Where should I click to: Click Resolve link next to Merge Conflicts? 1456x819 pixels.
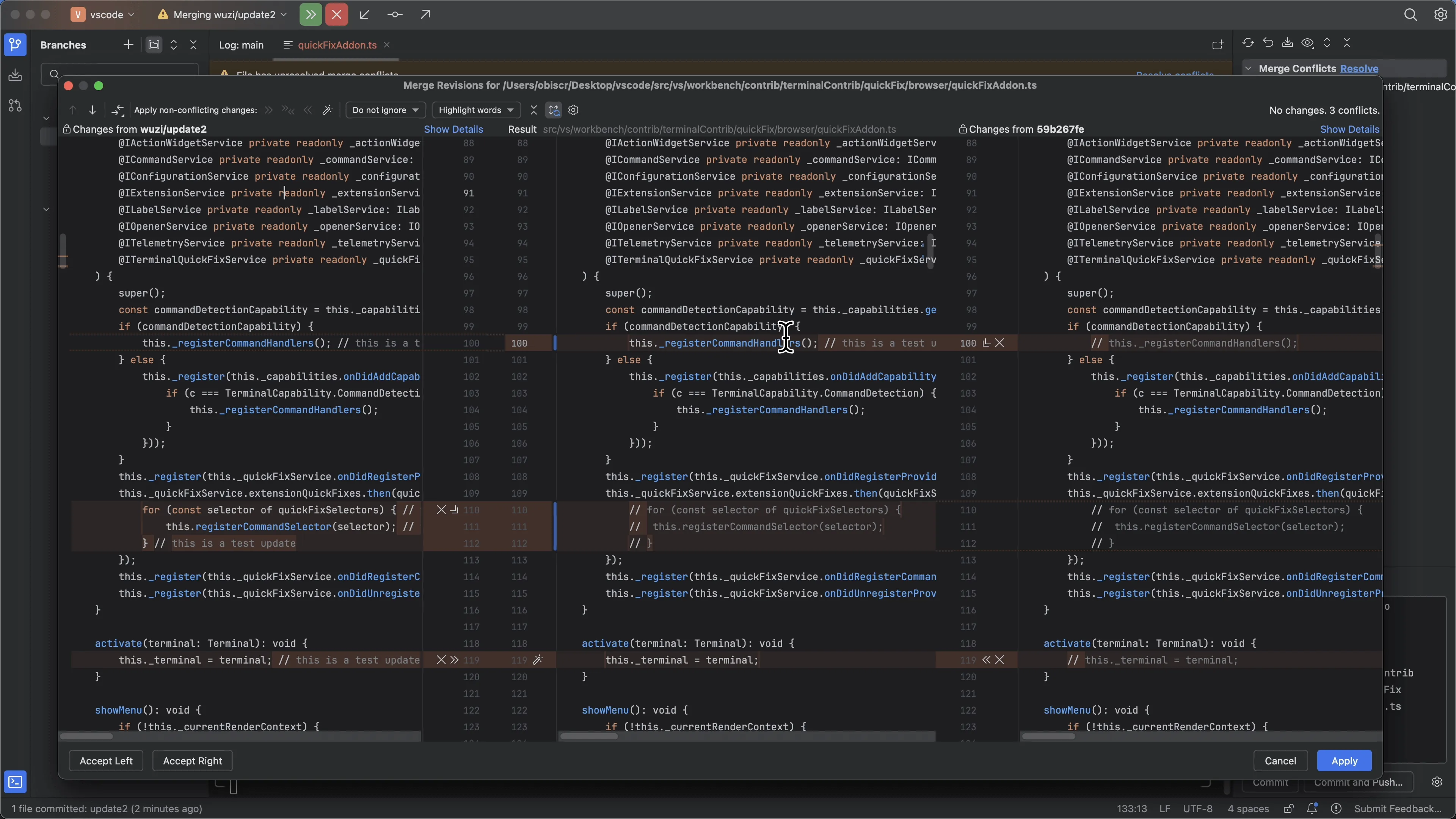1359,68
